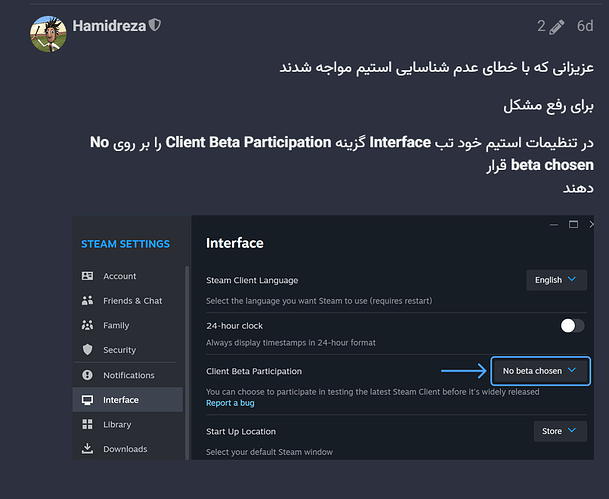Click the Start Up Location label
Viewport: 609px width, 499px height.
tap(241, 431)
